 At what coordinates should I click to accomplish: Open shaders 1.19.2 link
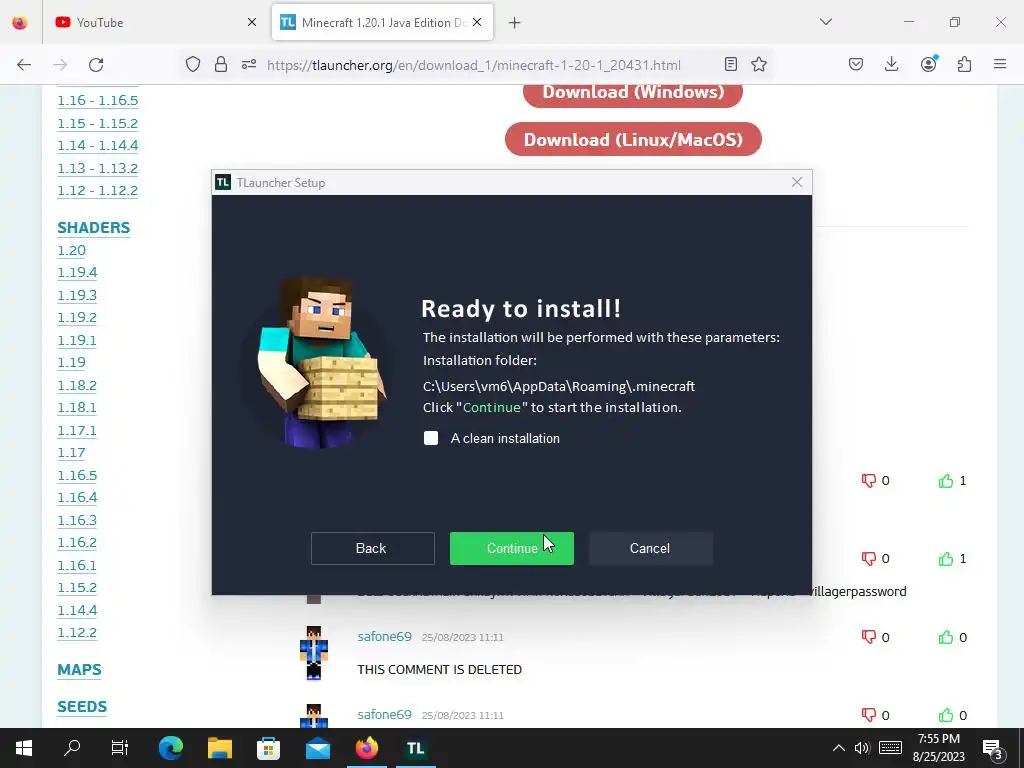pyautogui.click(x=77, y=317)
